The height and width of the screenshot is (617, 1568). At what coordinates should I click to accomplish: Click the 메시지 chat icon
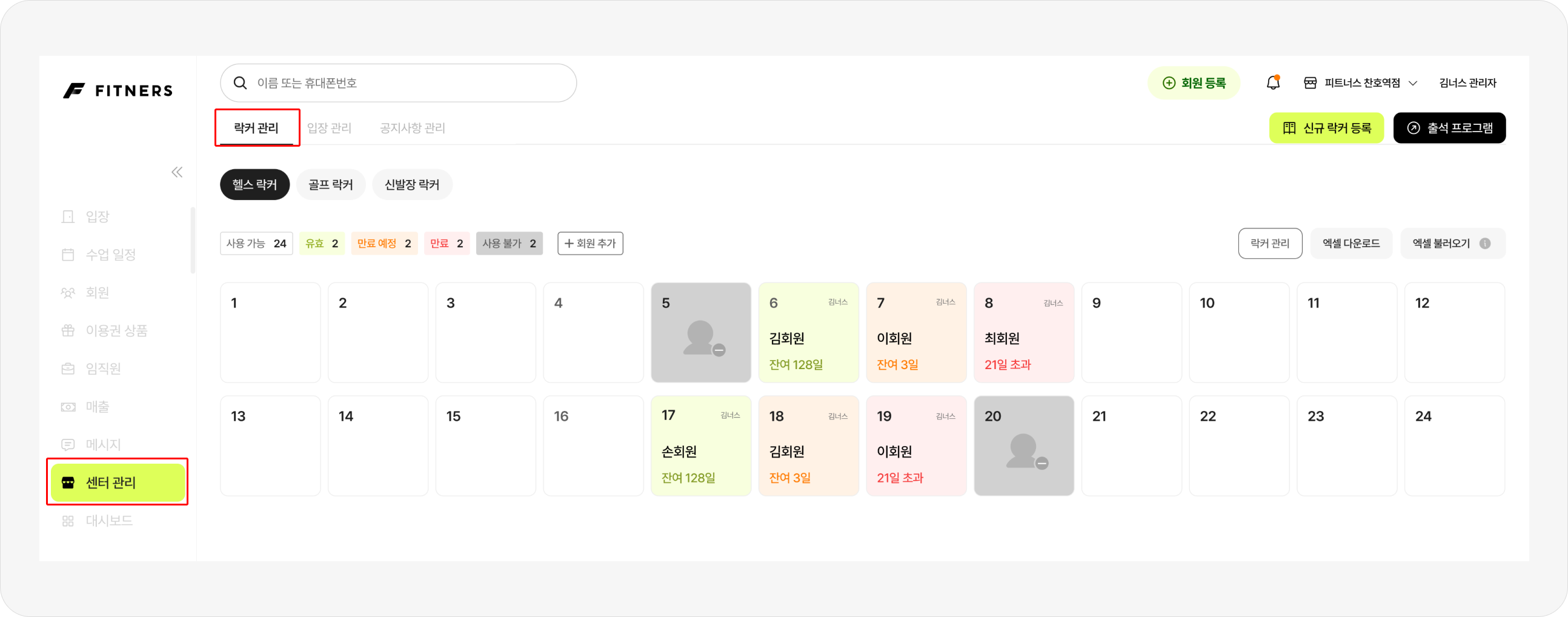pos(68,445)
